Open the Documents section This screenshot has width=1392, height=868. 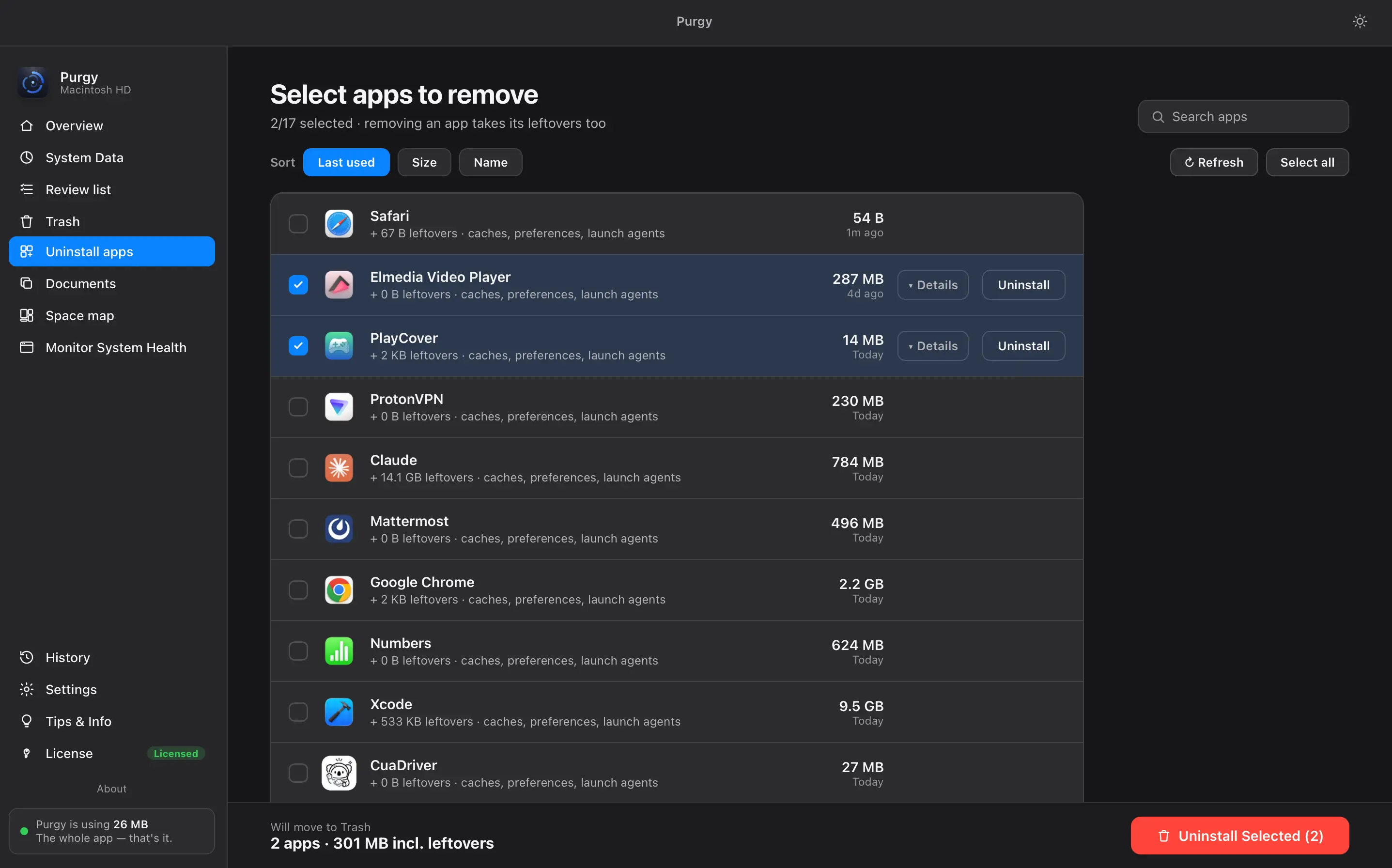tap(112, 283)
